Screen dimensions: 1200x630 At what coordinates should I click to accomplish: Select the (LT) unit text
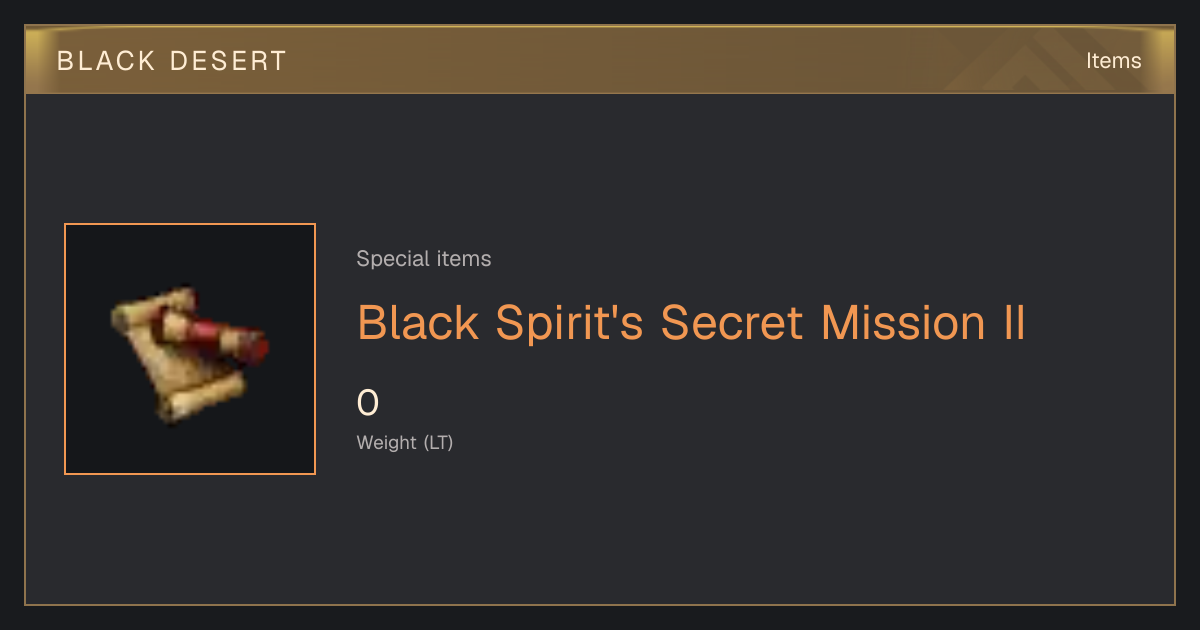point(438,443)
